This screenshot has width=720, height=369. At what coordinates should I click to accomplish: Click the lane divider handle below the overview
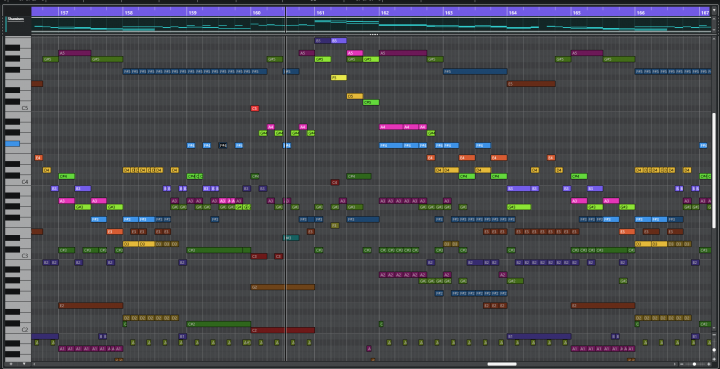pyautogui.click(x=374, y=34)
